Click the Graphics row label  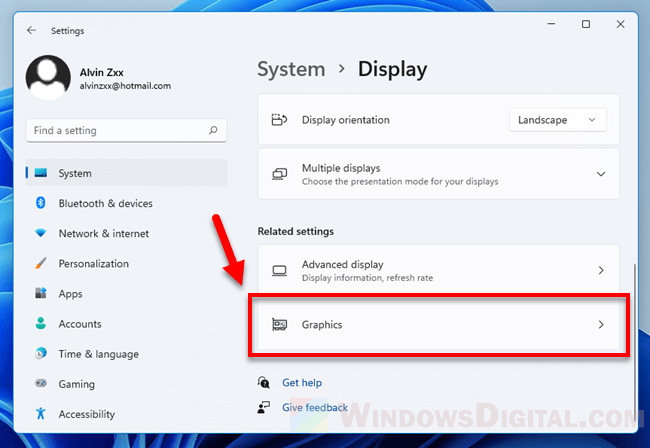322,324
